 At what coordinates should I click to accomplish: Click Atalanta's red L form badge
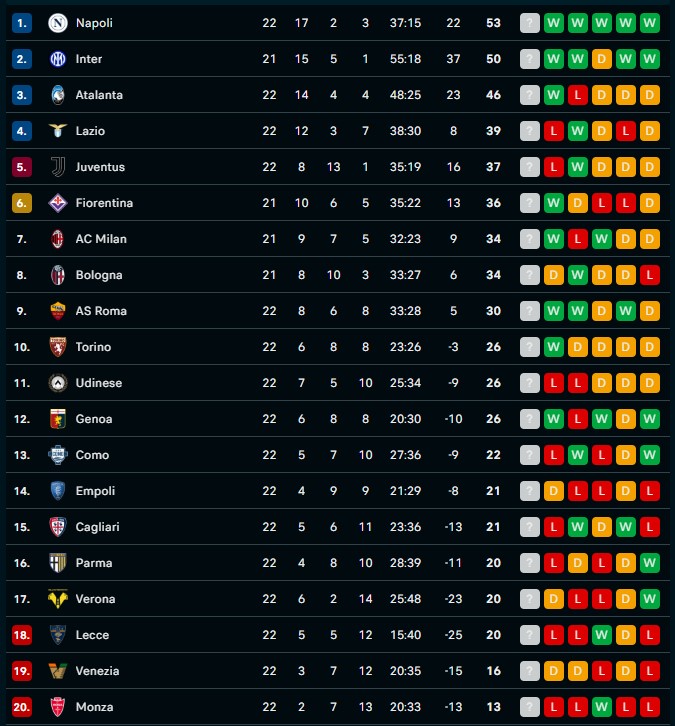click(x=577, y=95)
